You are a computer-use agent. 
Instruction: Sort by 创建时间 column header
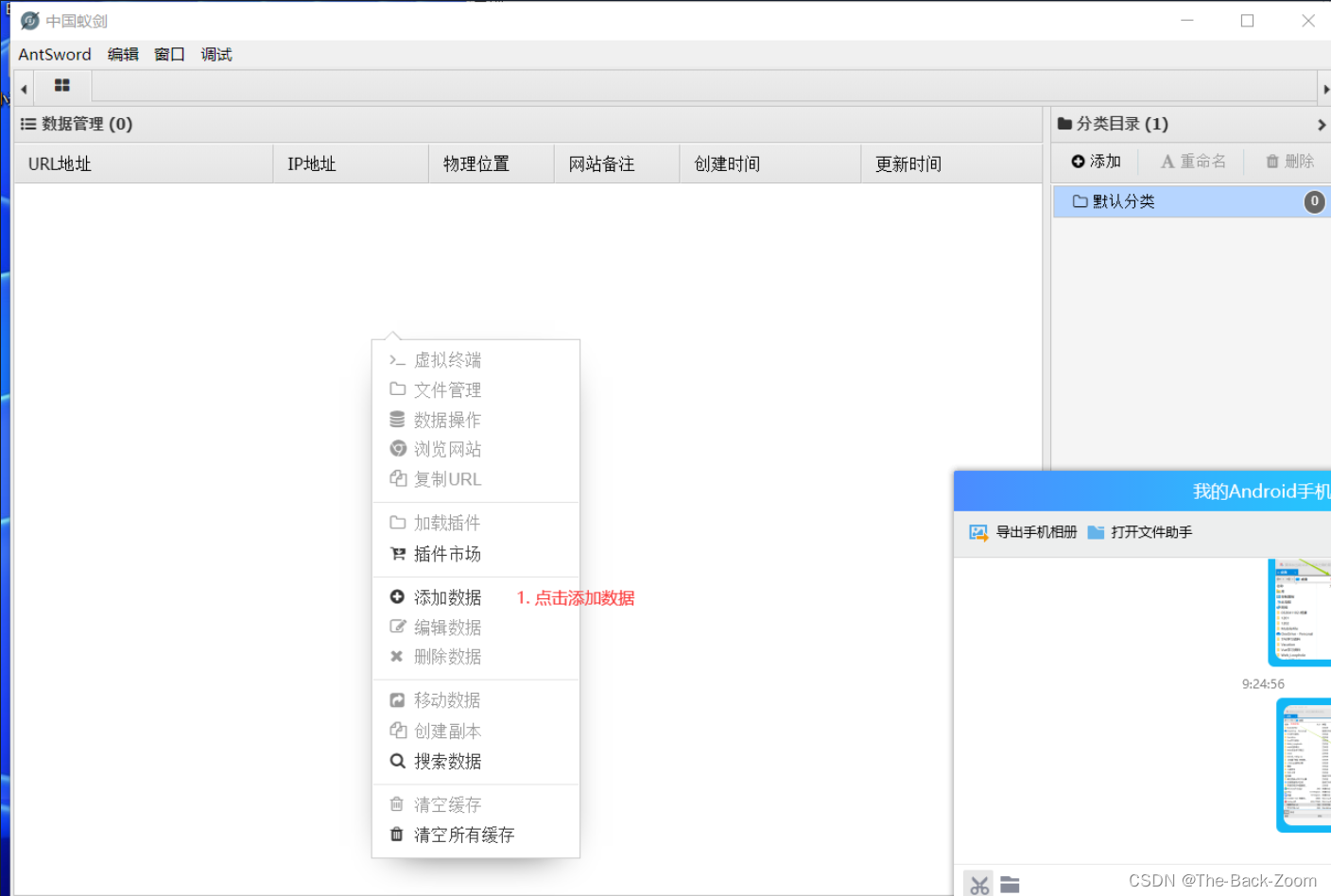[x=770, y=164]
